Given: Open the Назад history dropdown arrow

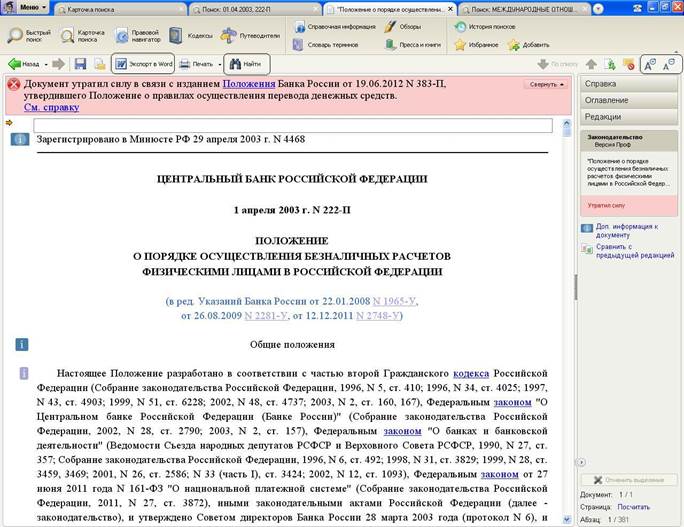Looking at the screenshot, I should [45, 64].
